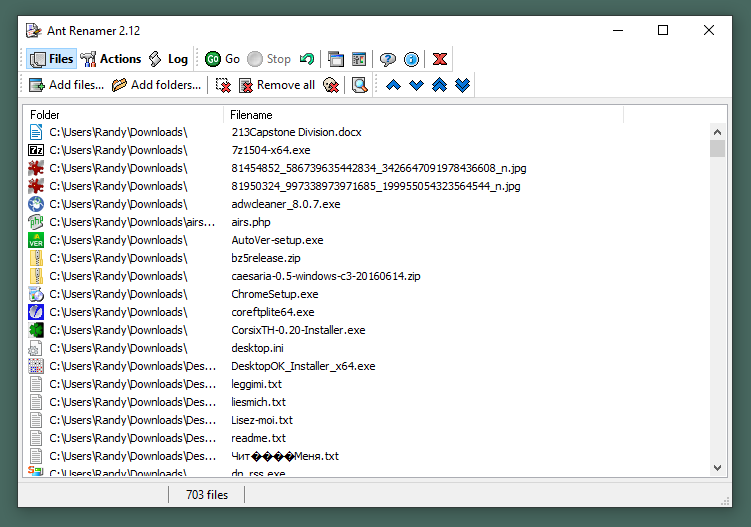Select 7z1504-x64.exe file

[271, 150]
